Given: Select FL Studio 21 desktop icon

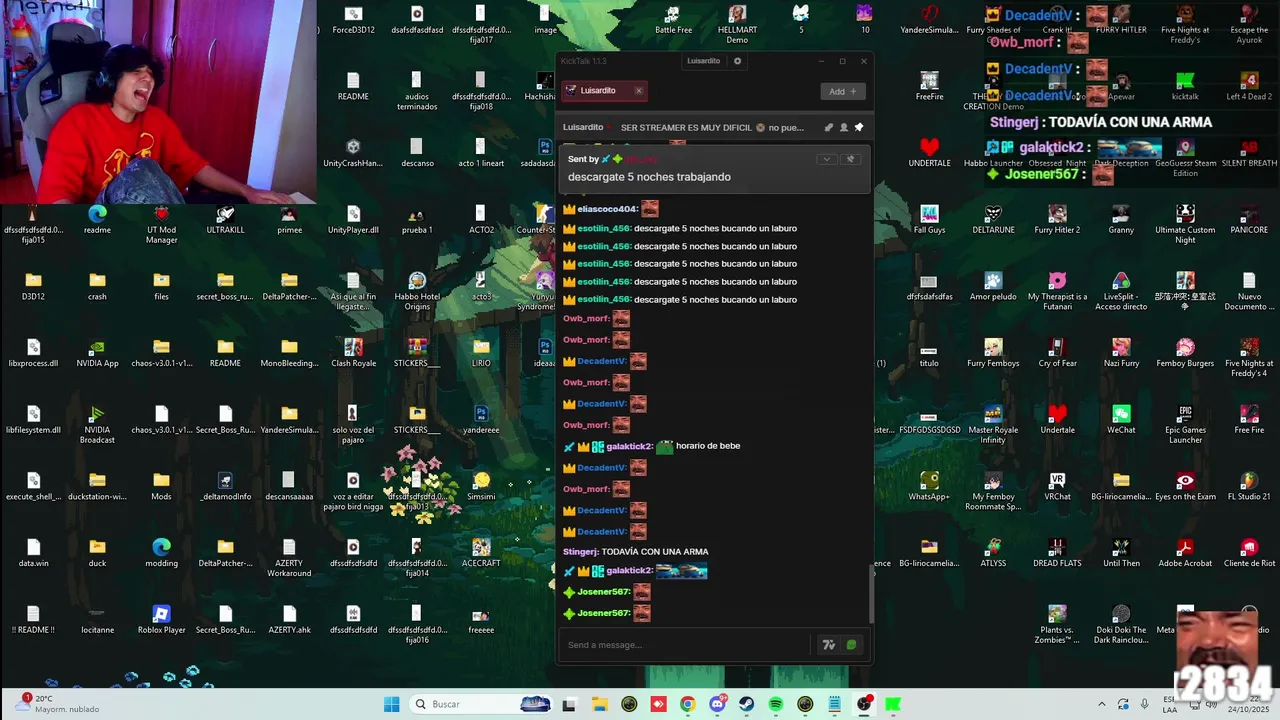Looking at the screenshot, I should pos(1249,487).
